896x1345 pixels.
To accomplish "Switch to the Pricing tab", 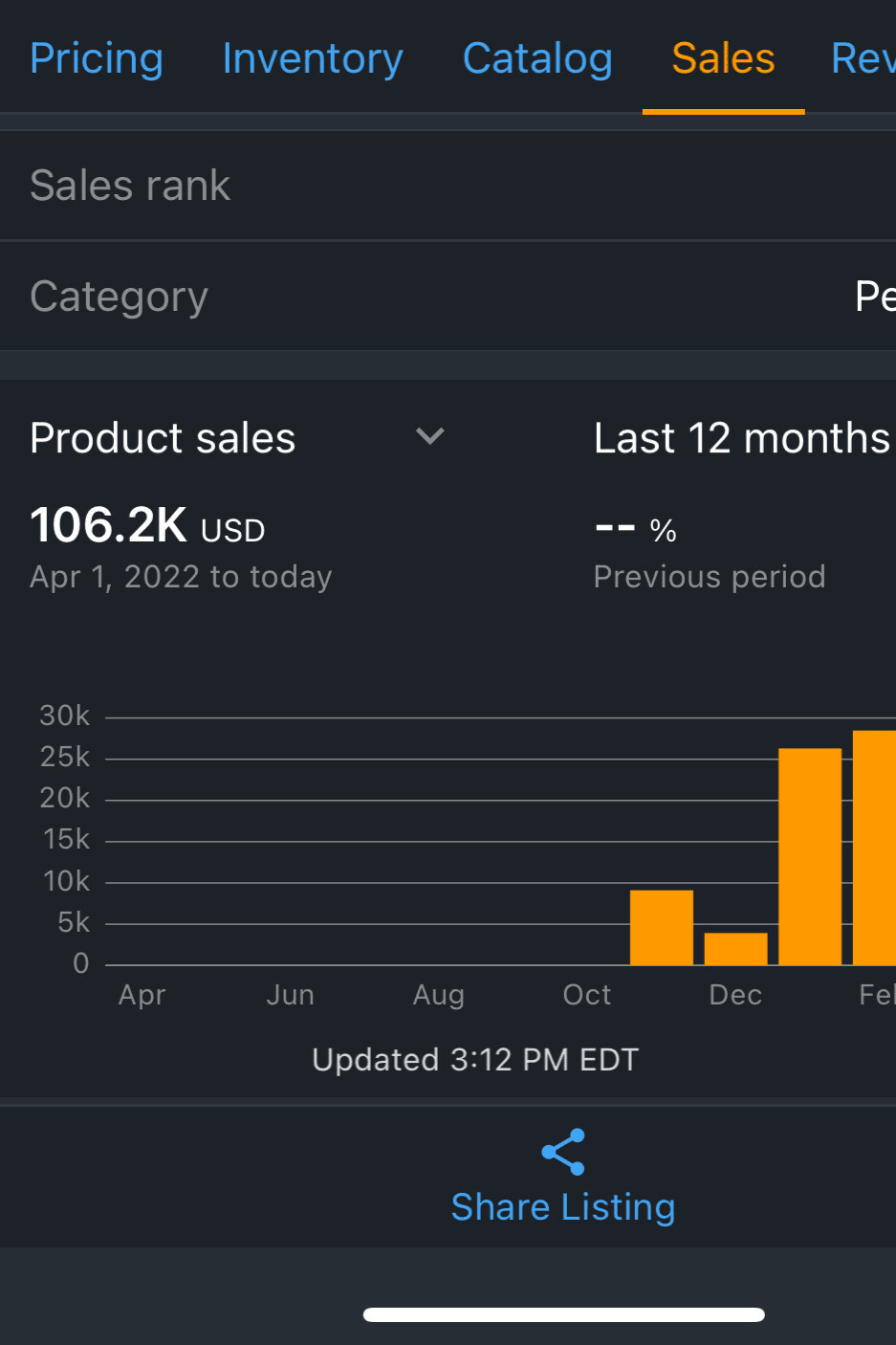I will pyautogui.click(x=97, y=58).
